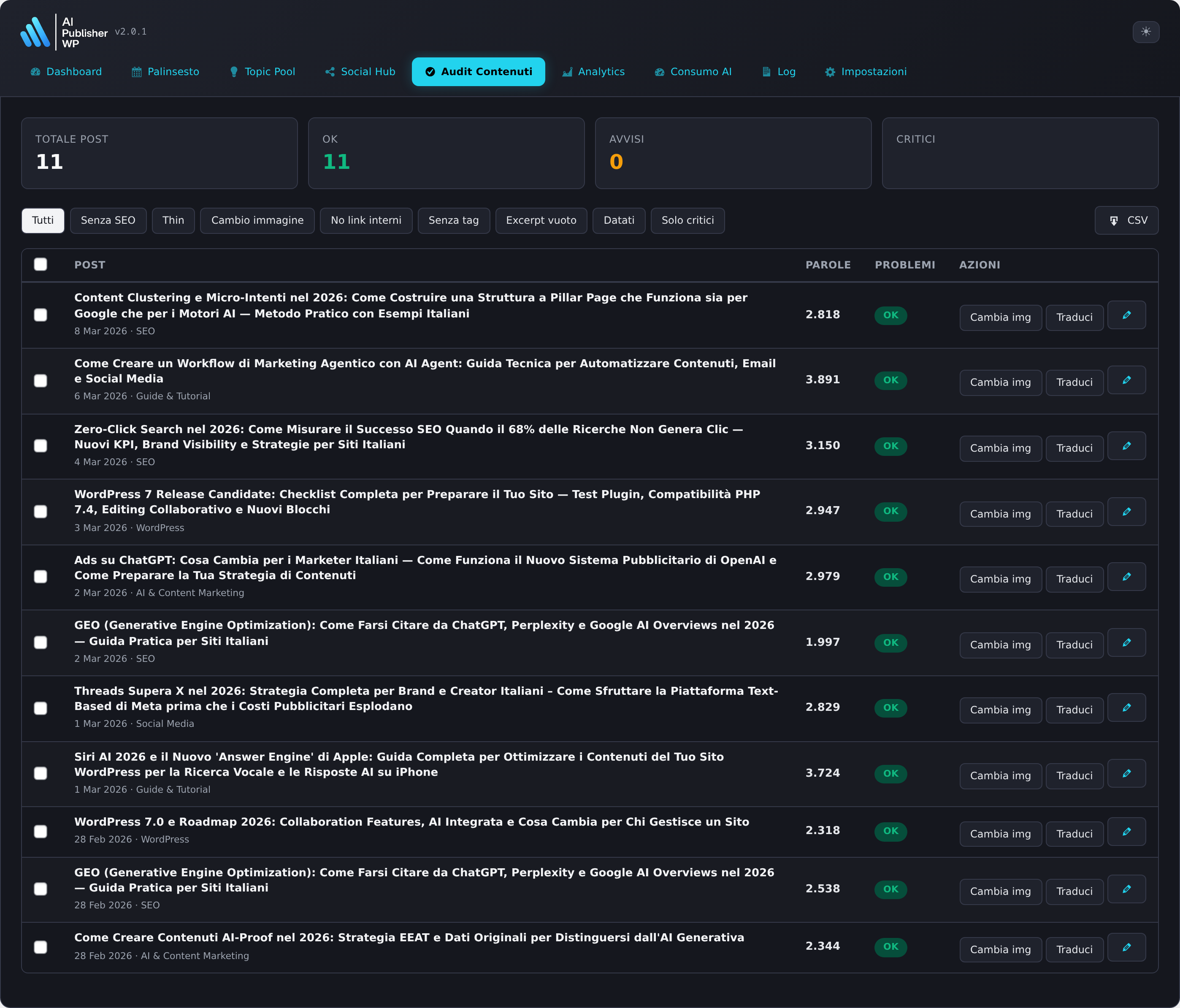Click Traduci on the Ads su ChatGPT post
Image resolution: width=1180 pixels, height=1008 pixels.
point(1074,579)
